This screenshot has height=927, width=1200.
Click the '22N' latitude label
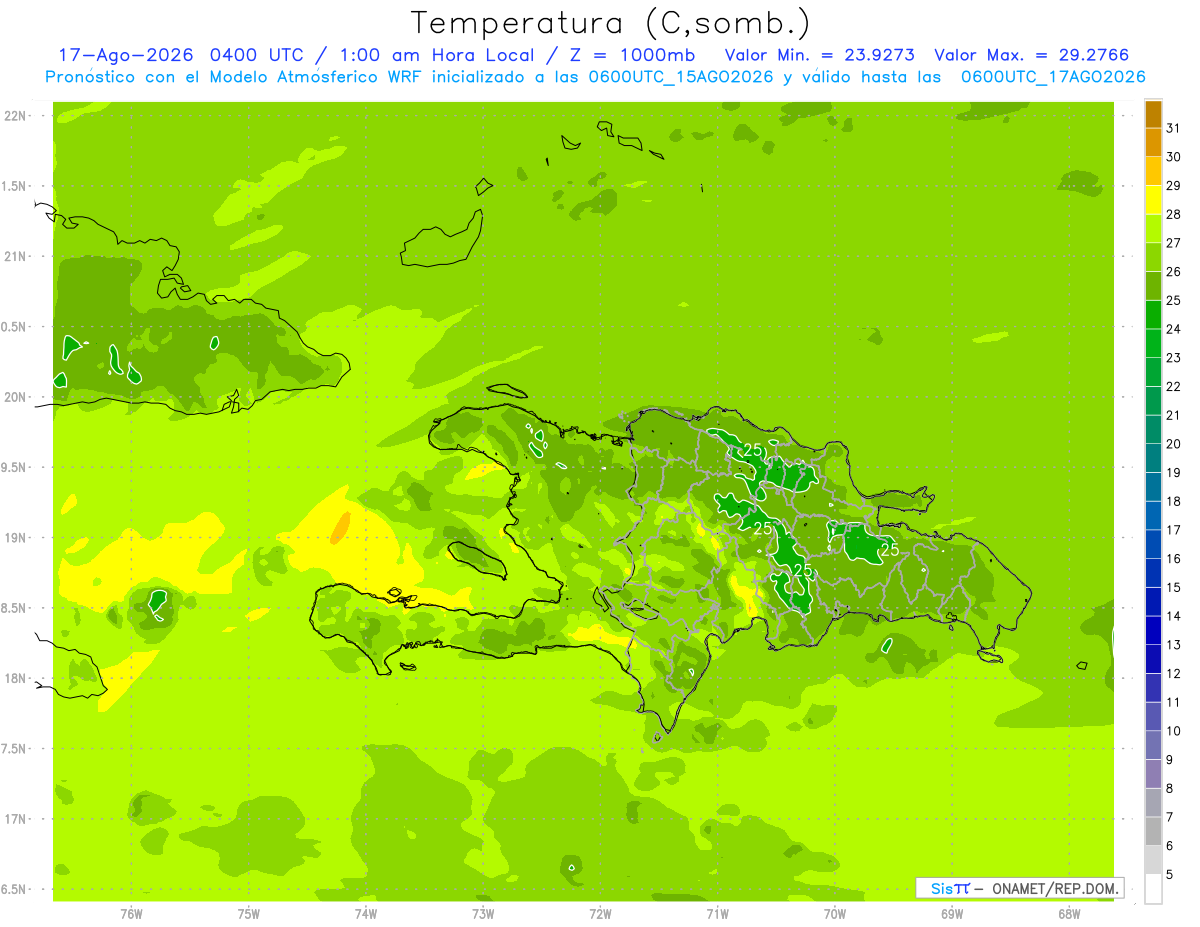pyautogui.click(x=15, y=116)
